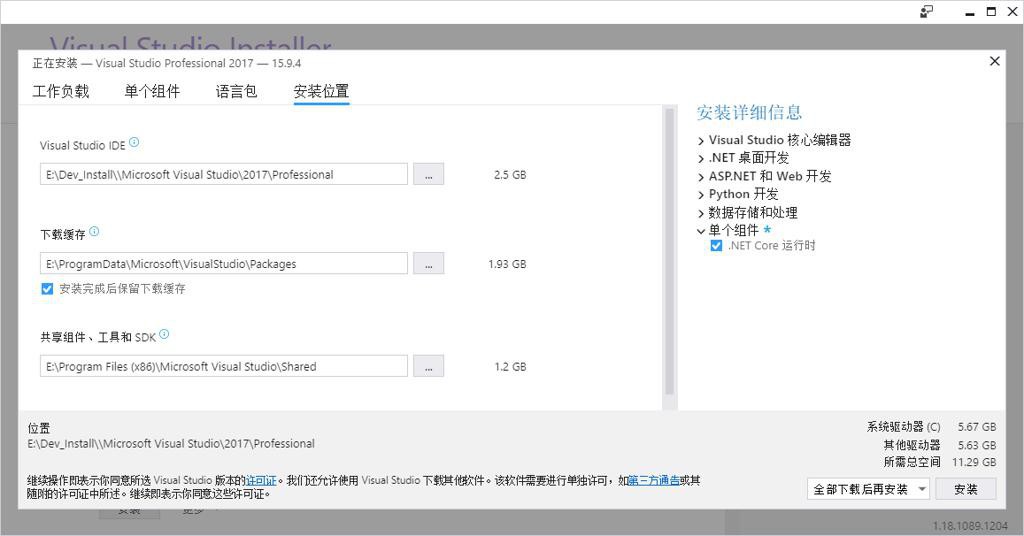Screen dimensions: 1024x536
Task: Click Shared components path input field
Action: (x=224, y=366)
